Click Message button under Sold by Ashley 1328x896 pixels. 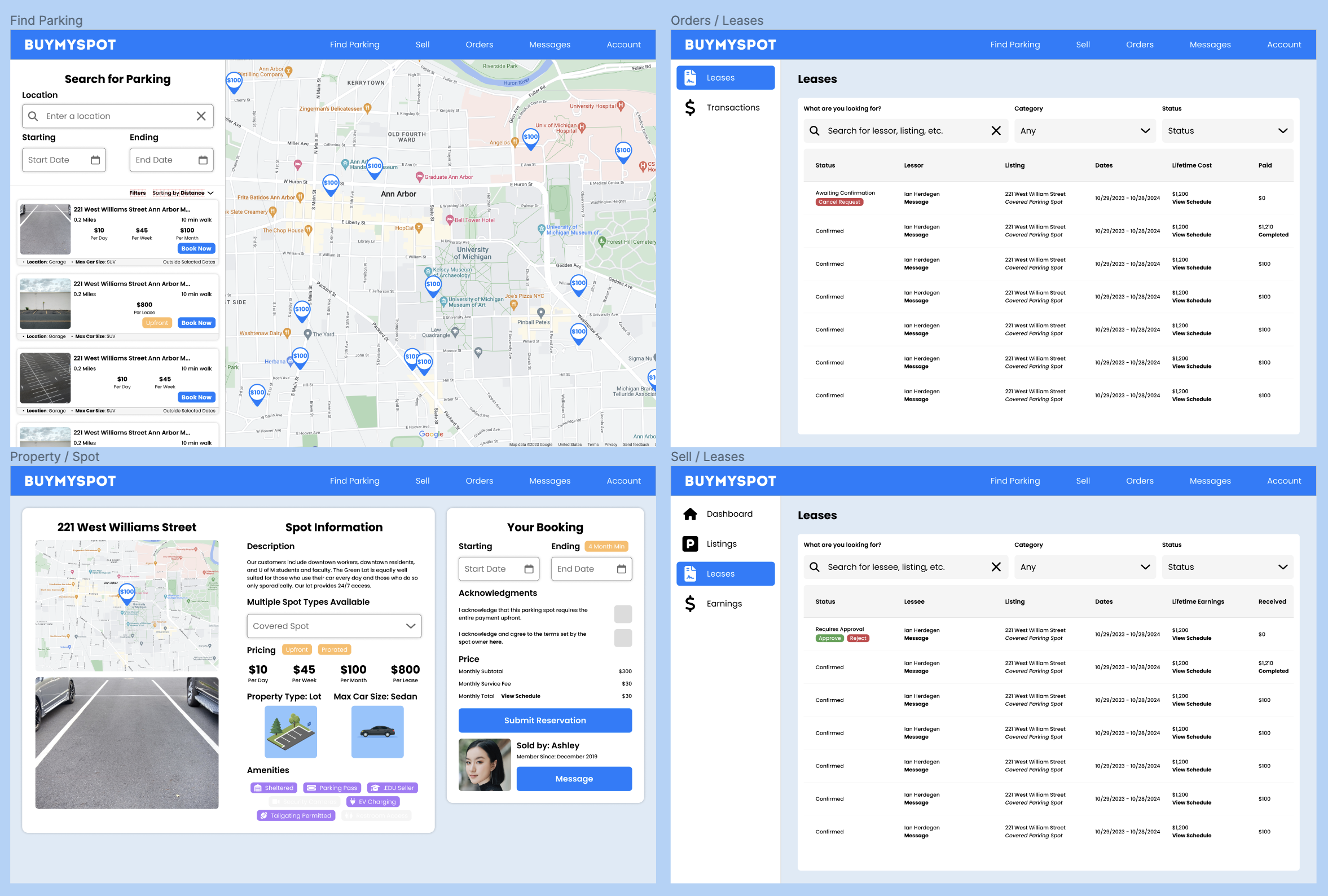574,779
